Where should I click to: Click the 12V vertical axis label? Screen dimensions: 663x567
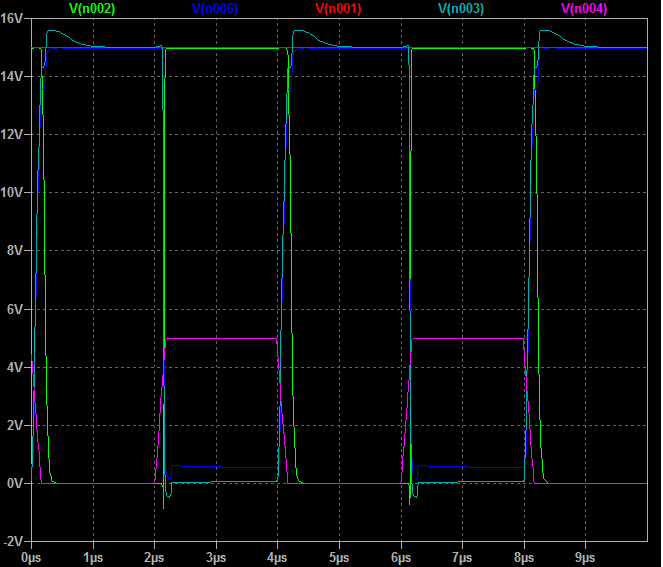tap(11, 135)
